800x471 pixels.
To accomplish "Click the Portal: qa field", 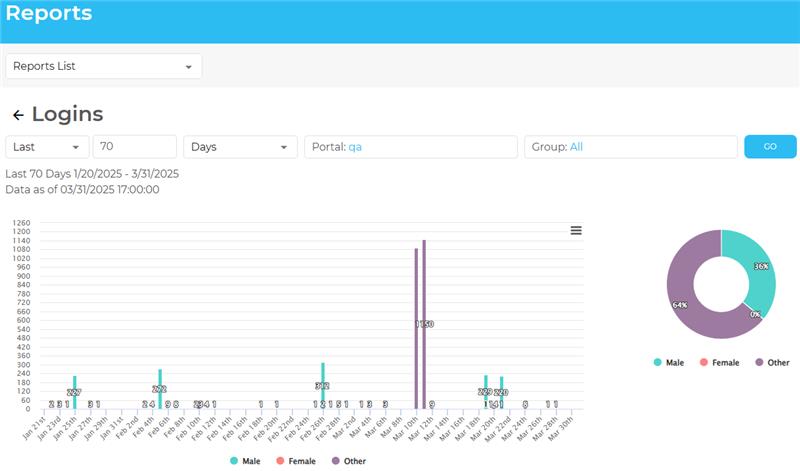I will (410, 147).
